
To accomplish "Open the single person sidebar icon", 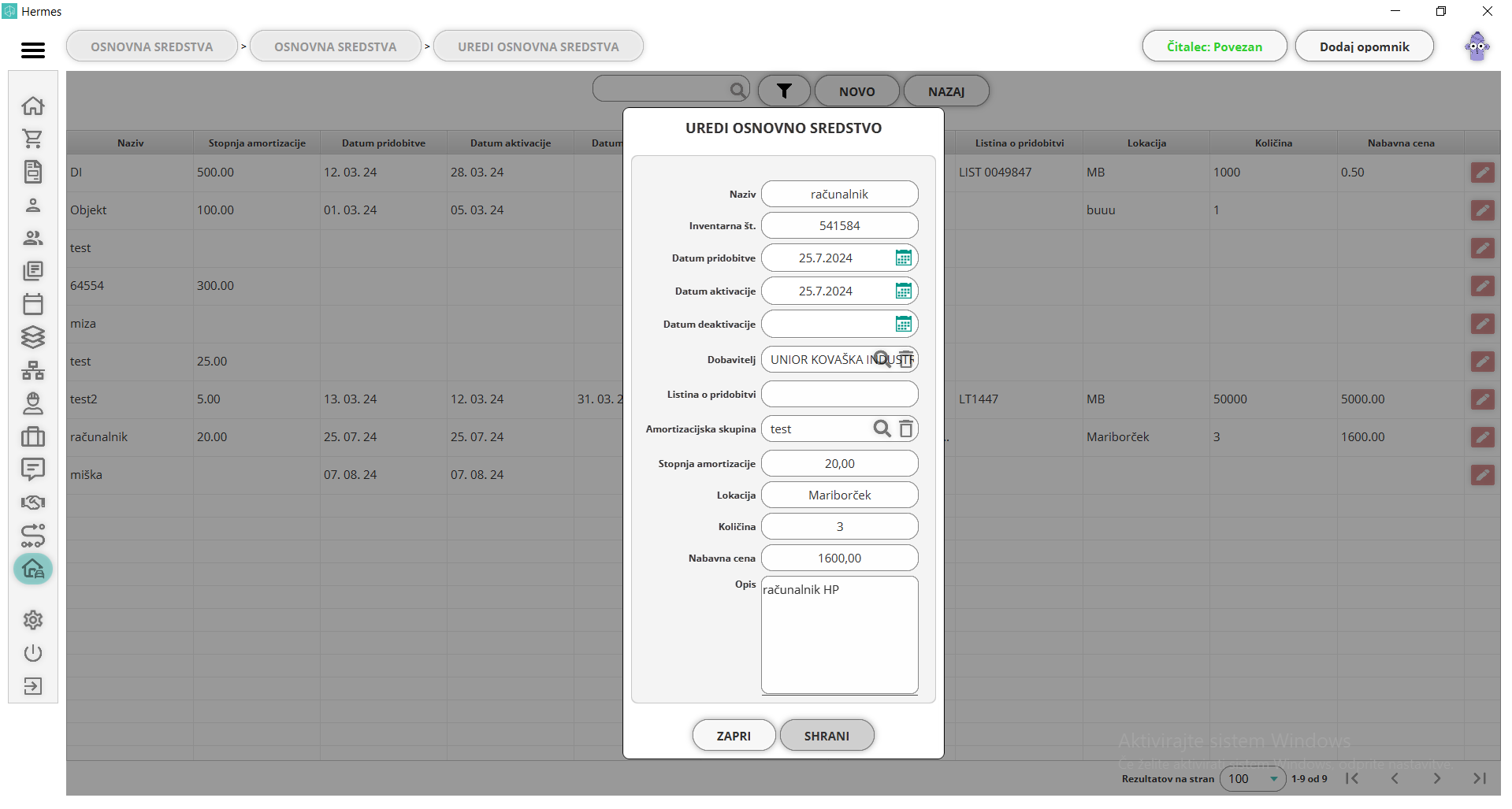I will 33,205.
